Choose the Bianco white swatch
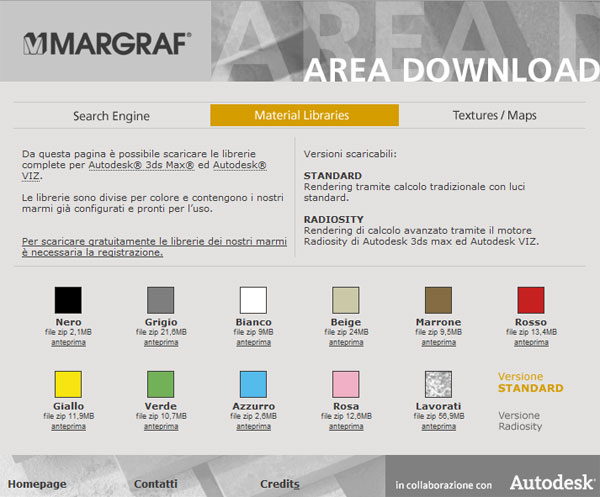Viewport: 600px width, 497px height. coord(253,300)
